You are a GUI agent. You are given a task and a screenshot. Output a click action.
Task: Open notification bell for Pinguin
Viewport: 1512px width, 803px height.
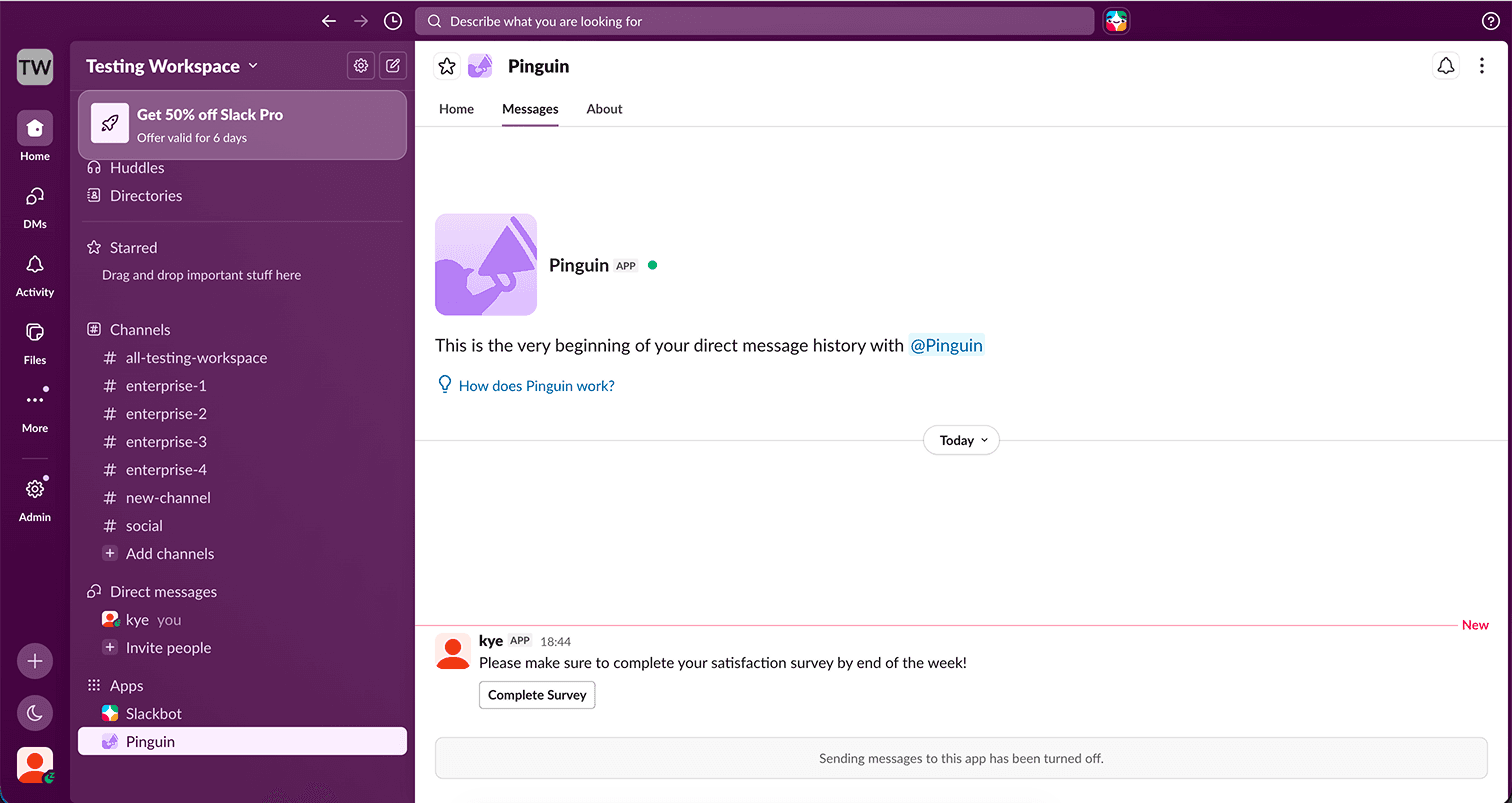pos(1446,66)
